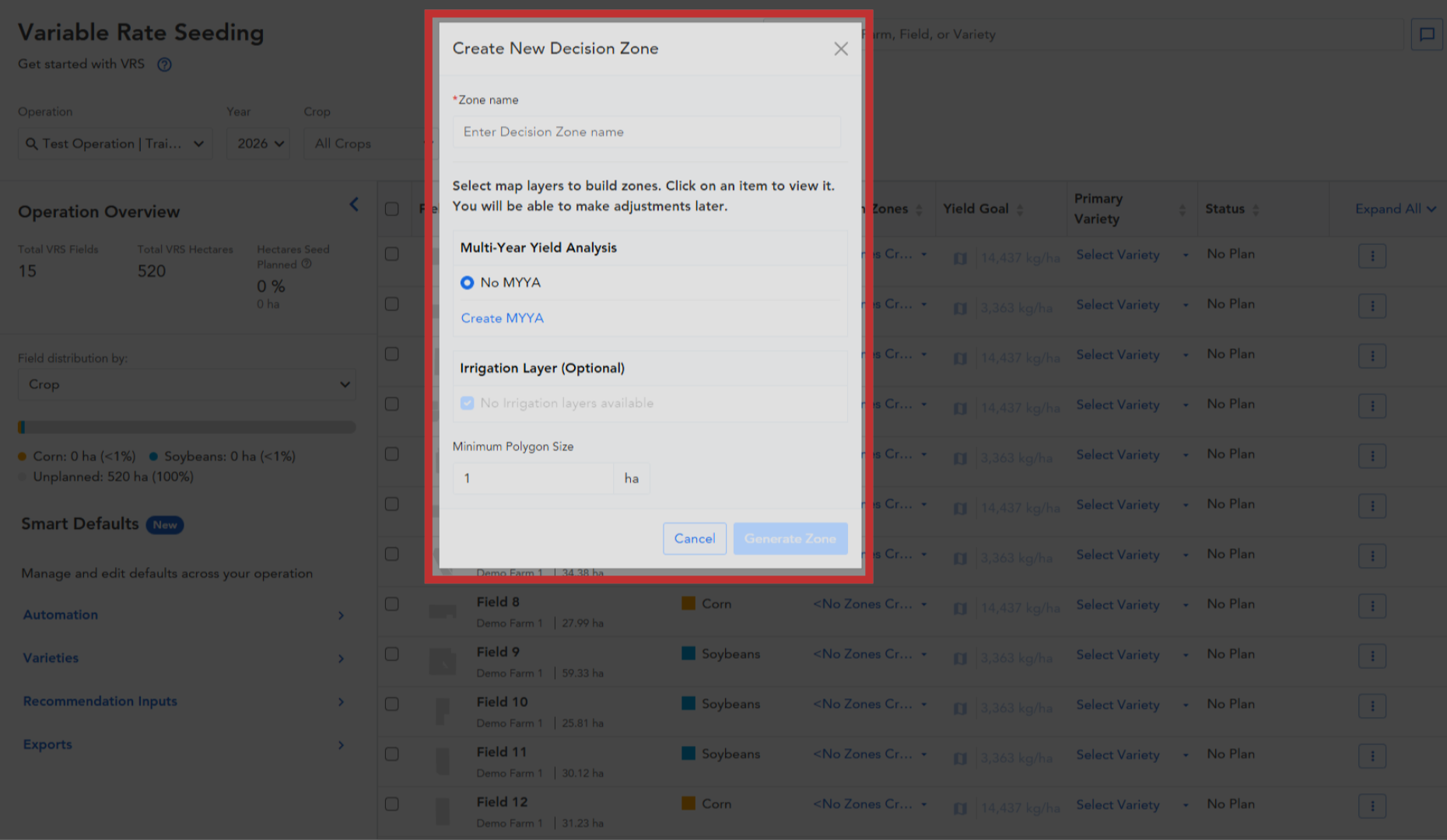Click Field 12 yield goal map icon
This screenshot has height=840, width=1447.
(x=961, y=808)
